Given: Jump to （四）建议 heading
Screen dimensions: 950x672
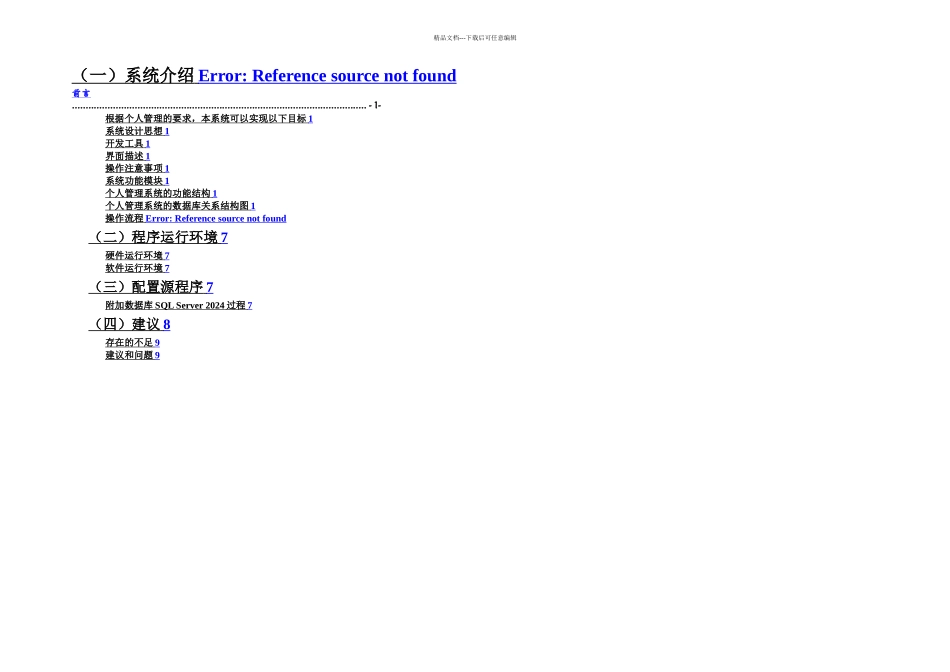Looking at the screenshot, I should click(x=130, y=324).
